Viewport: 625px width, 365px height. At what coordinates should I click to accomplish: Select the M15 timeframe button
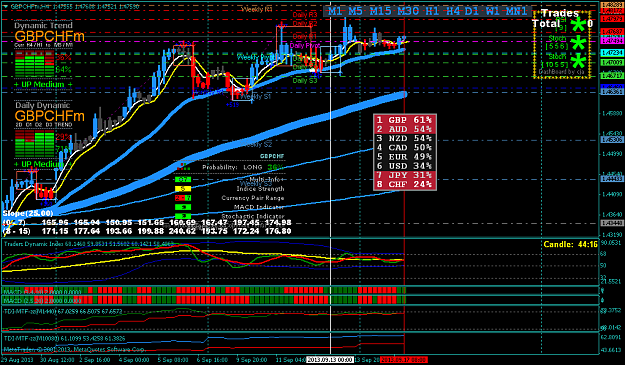tap(380, 11)
